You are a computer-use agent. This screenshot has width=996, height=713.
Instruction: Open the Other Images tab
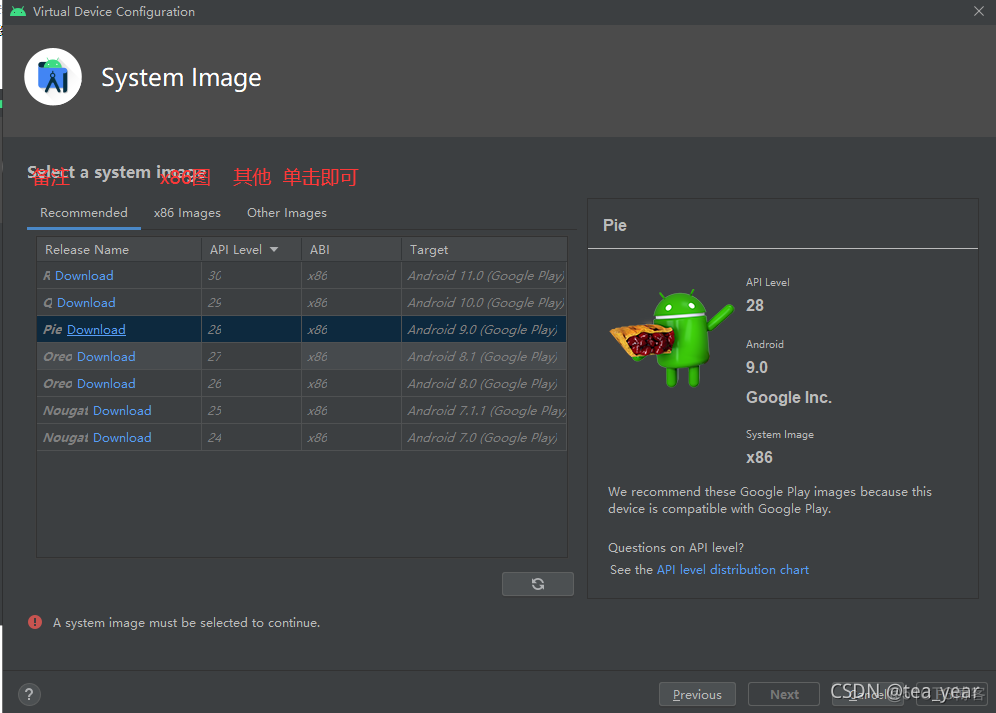click(286, 212)
